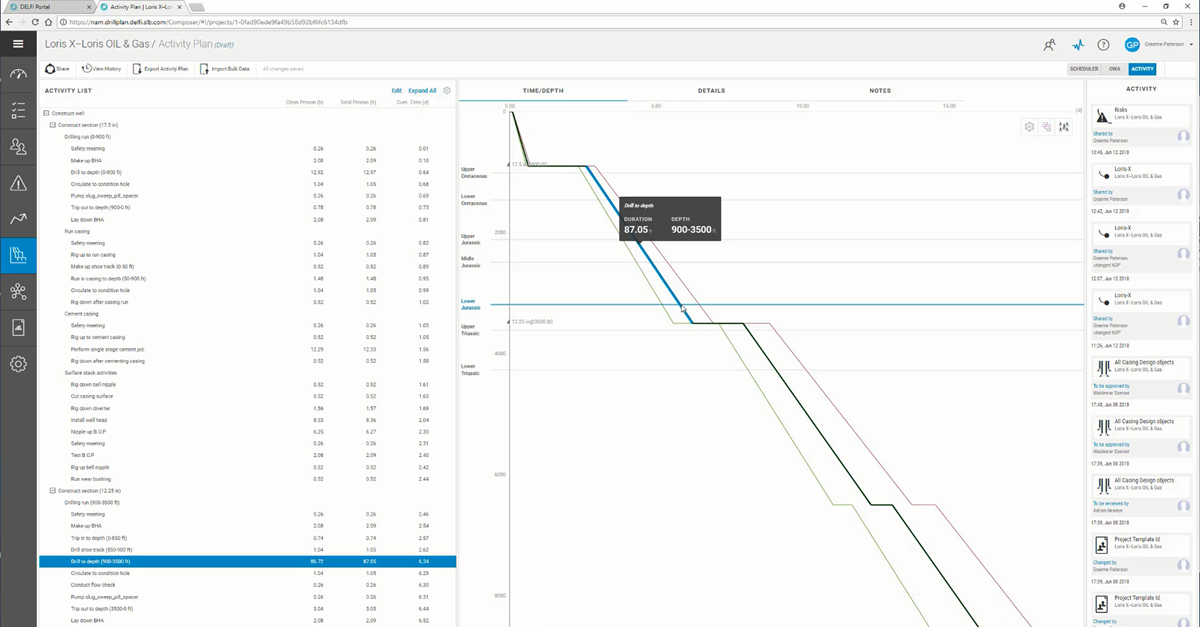Open the trend chart sidebar icon
The width and height of the screenshot is (1200, 627).
click(x=18, y=219)
